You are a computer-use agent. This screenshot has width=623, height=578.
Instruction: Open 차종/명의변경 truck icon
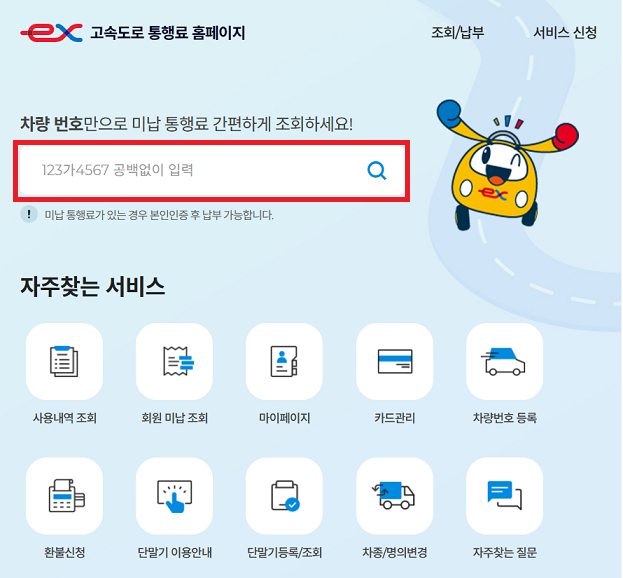coord(395,496)
